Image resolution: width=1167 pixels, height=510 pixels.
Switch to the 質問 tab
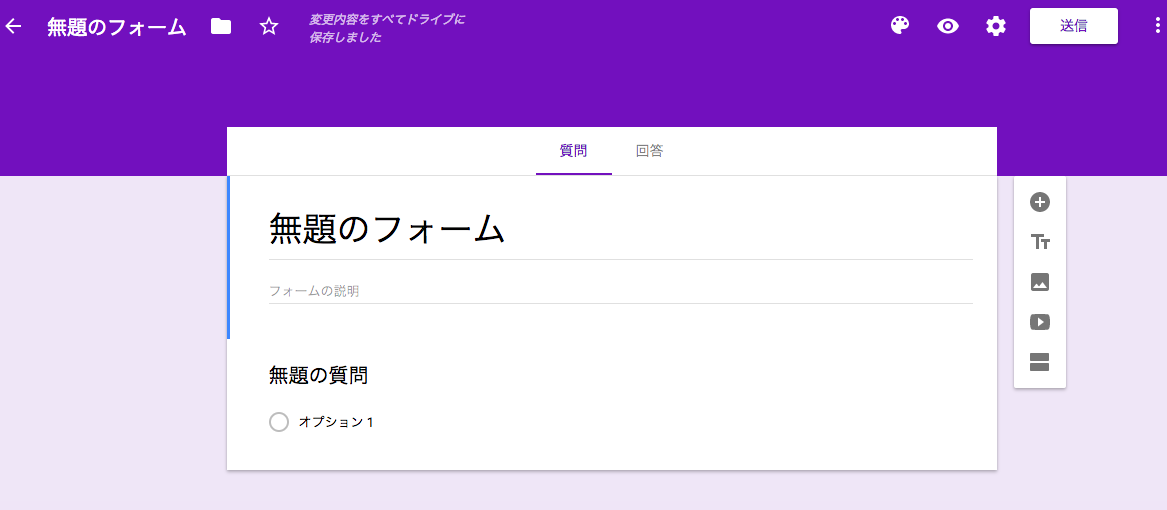click(573, 151)
